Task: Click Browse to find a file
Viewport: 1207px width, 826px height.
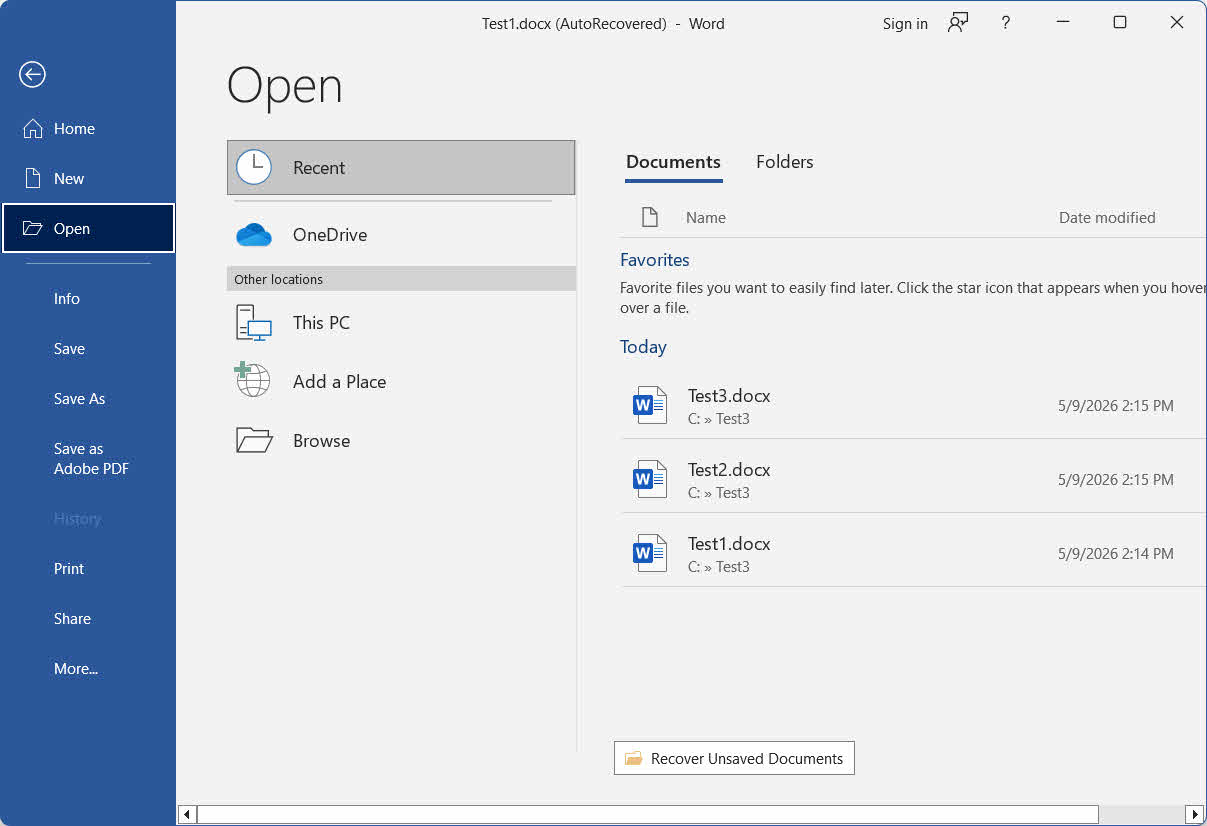Action: [x=401, y=440]
